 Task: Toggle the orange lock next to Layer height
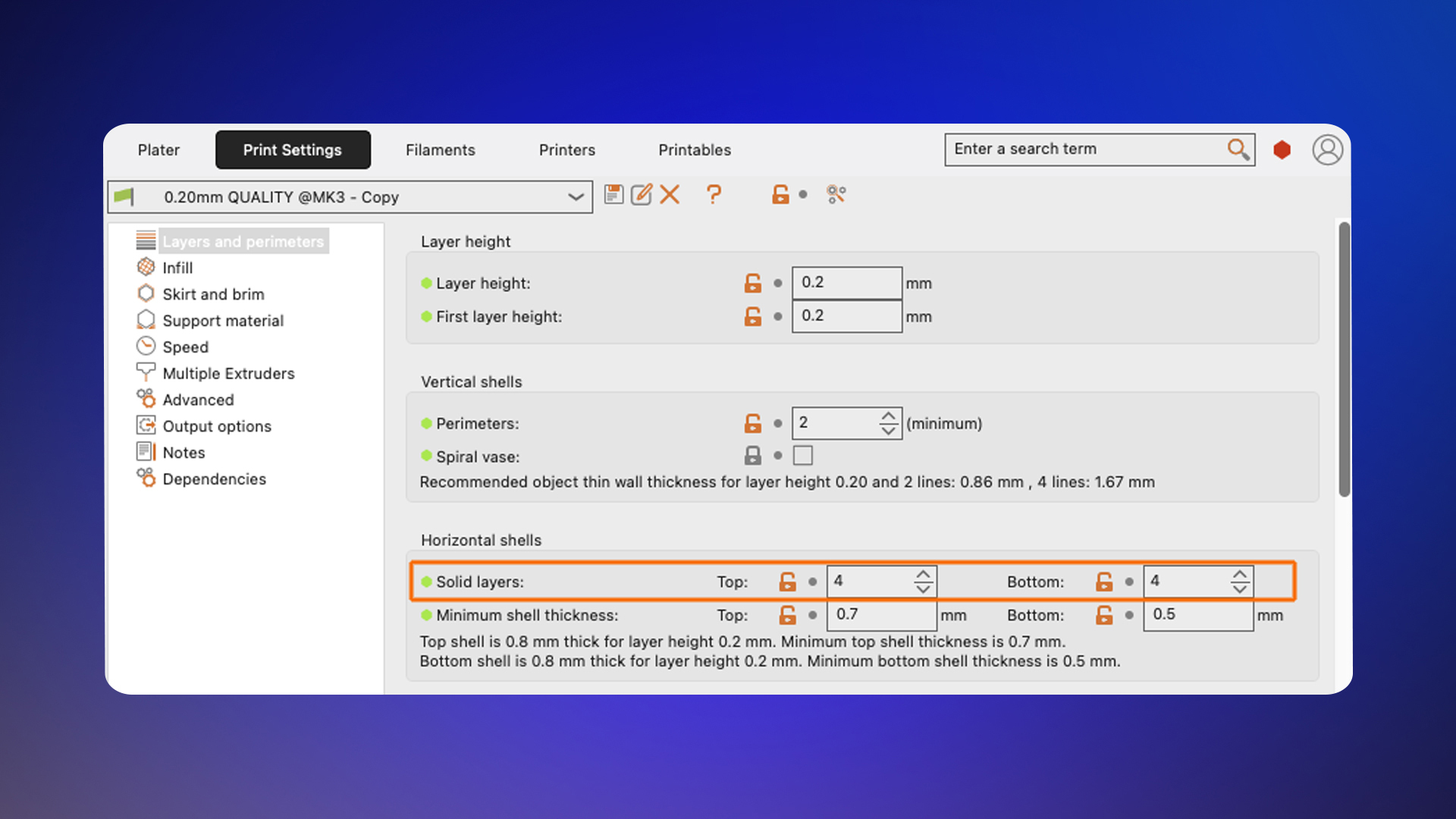752,283
